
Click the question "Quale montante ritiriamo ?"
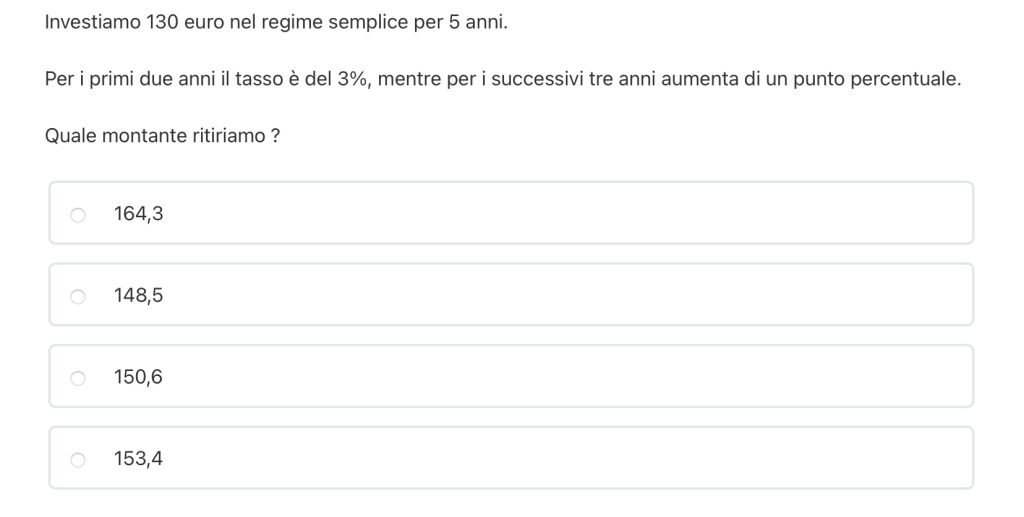pos(162,136)
